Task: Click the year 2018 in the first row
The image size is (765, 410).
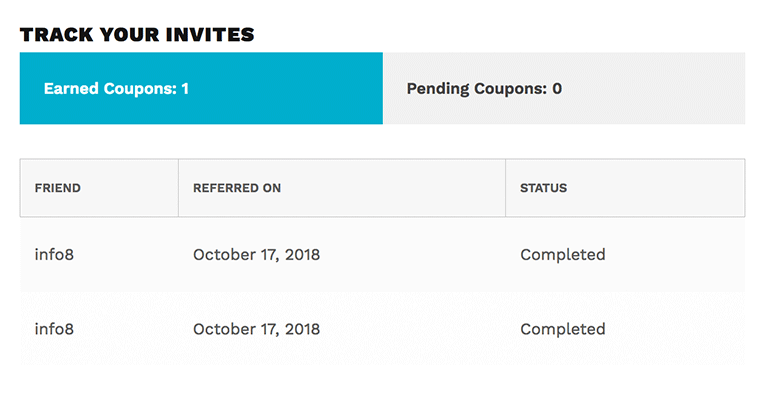Action: (302, 254)
